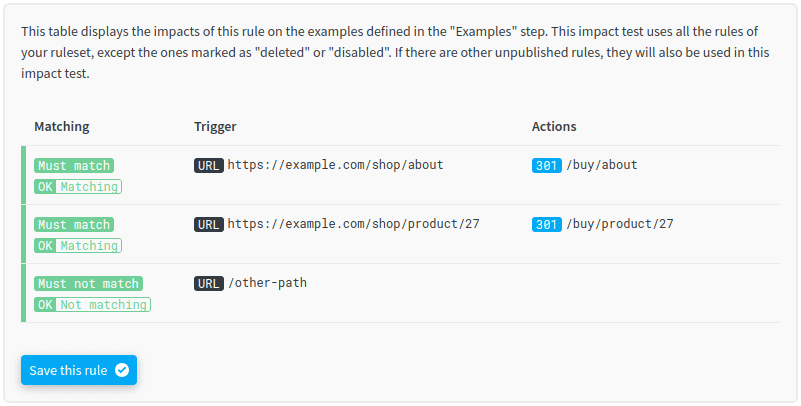Click the Actions column header
This screenshot has width=801, height=406.
tap(554, 127)
